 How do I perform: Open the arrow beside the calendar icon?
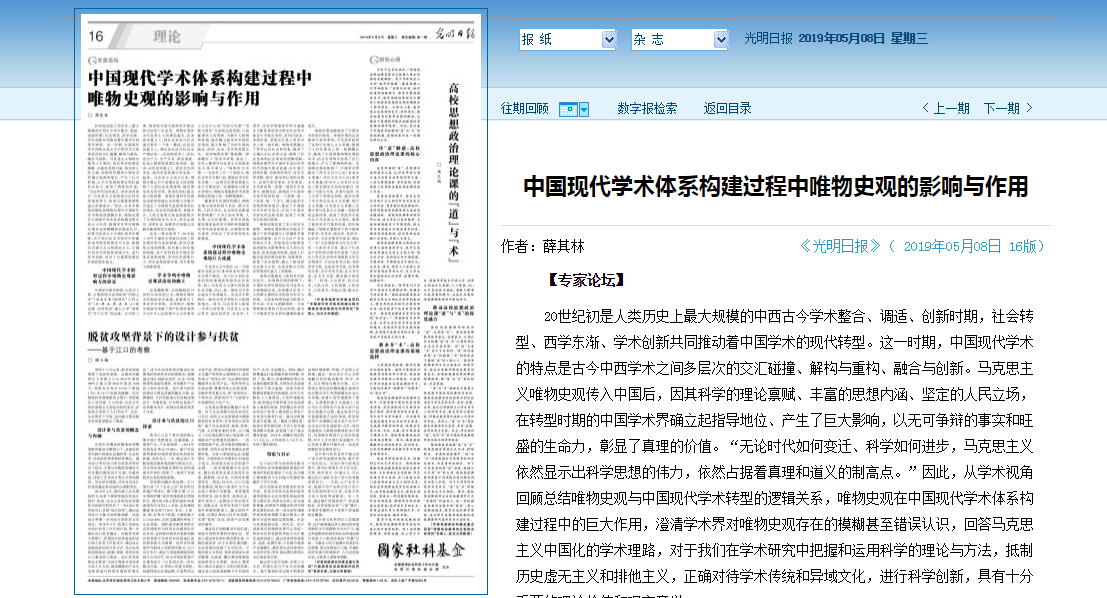pyautogui.click(x=584, y=109)
